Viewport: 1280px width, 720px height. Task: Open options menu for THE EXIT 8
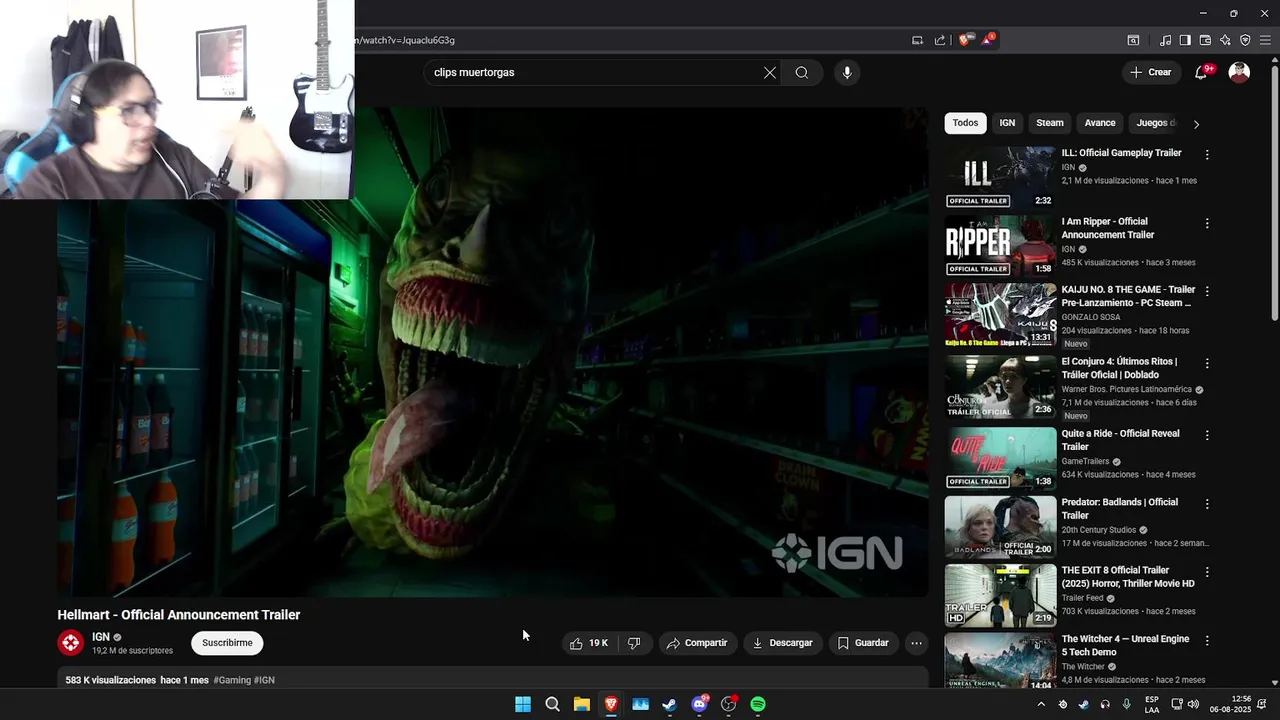click(1207, 572)
